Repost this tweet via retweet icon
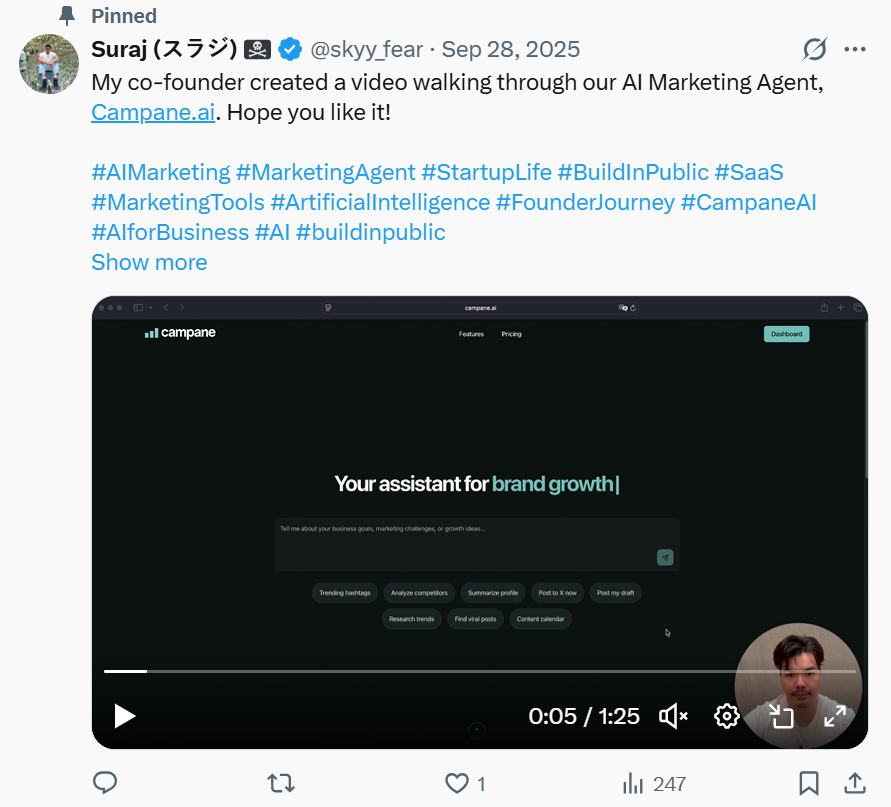This screenshot has height=807, width=891. (282, 783)
